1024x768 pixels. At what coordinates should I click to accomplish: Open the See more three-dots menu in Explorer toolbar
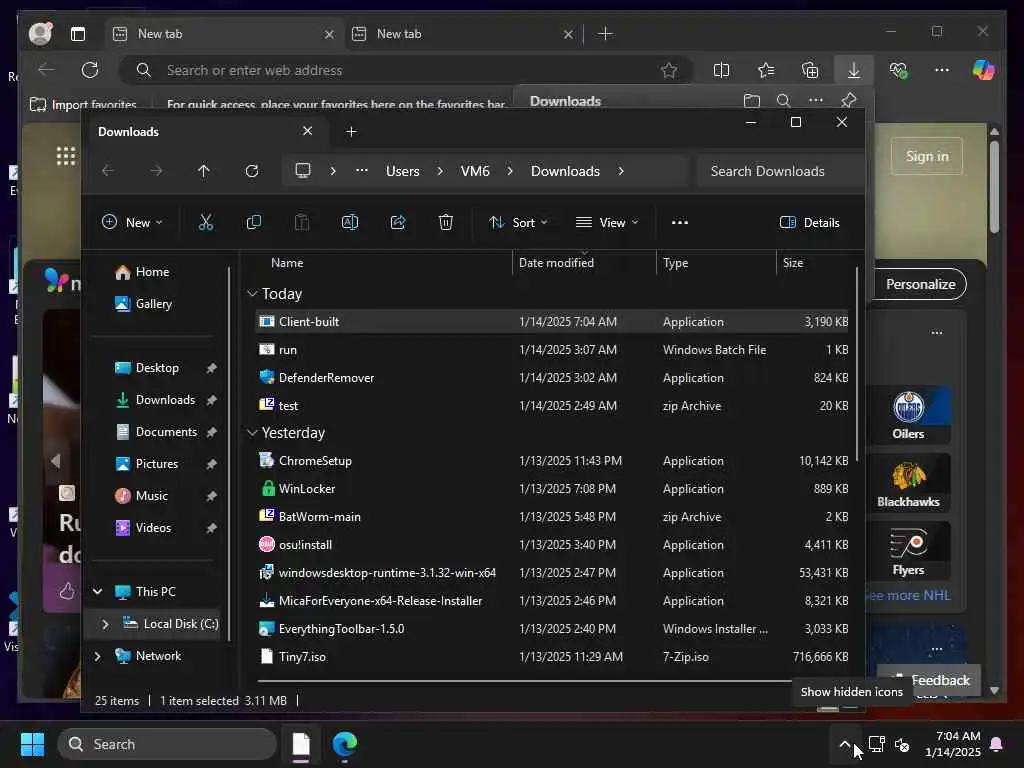tap(680, 223)
